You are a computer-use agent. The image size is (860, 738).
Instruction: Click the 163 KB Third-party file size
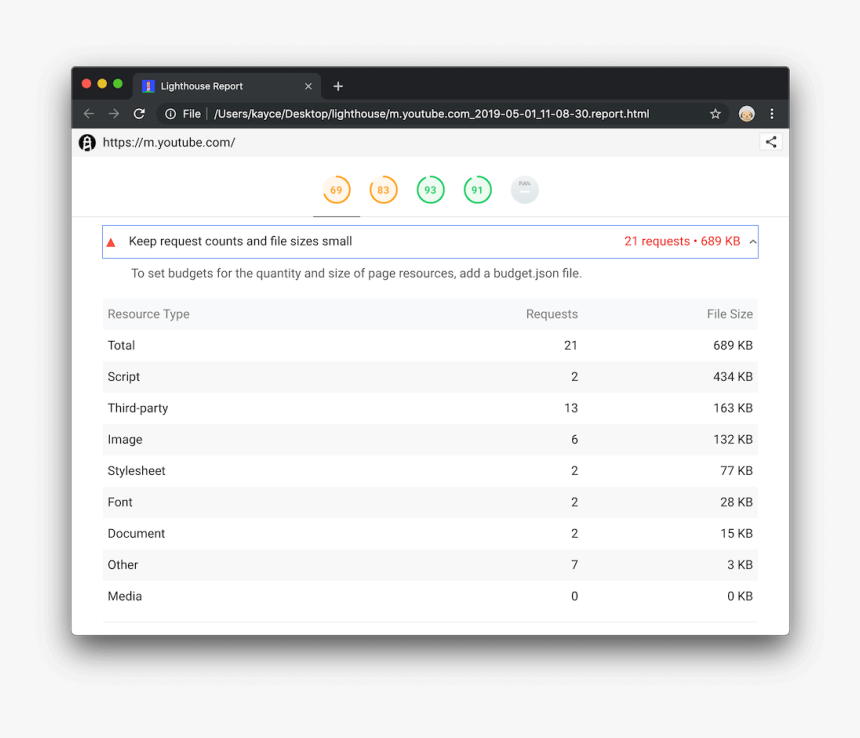click(733, 408)
